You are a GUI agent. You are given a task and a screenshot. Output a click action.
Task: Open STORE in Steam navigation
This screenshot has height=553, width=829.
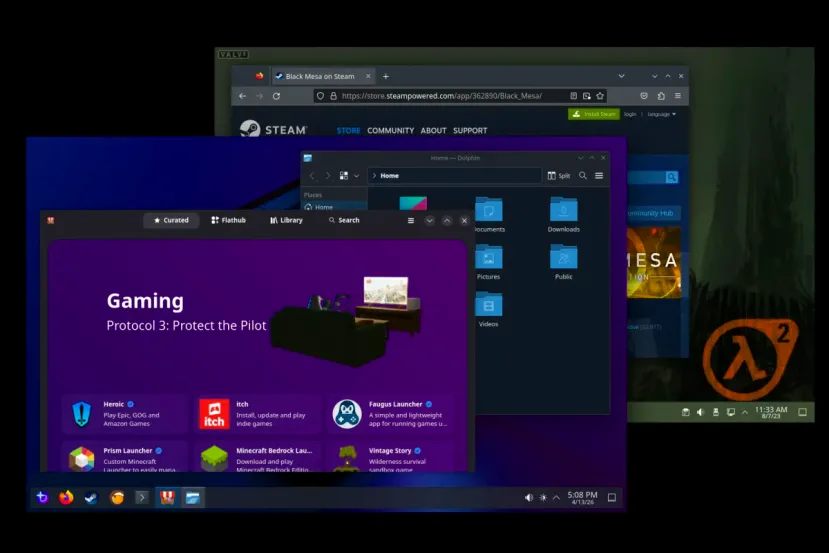coord(348,131)
